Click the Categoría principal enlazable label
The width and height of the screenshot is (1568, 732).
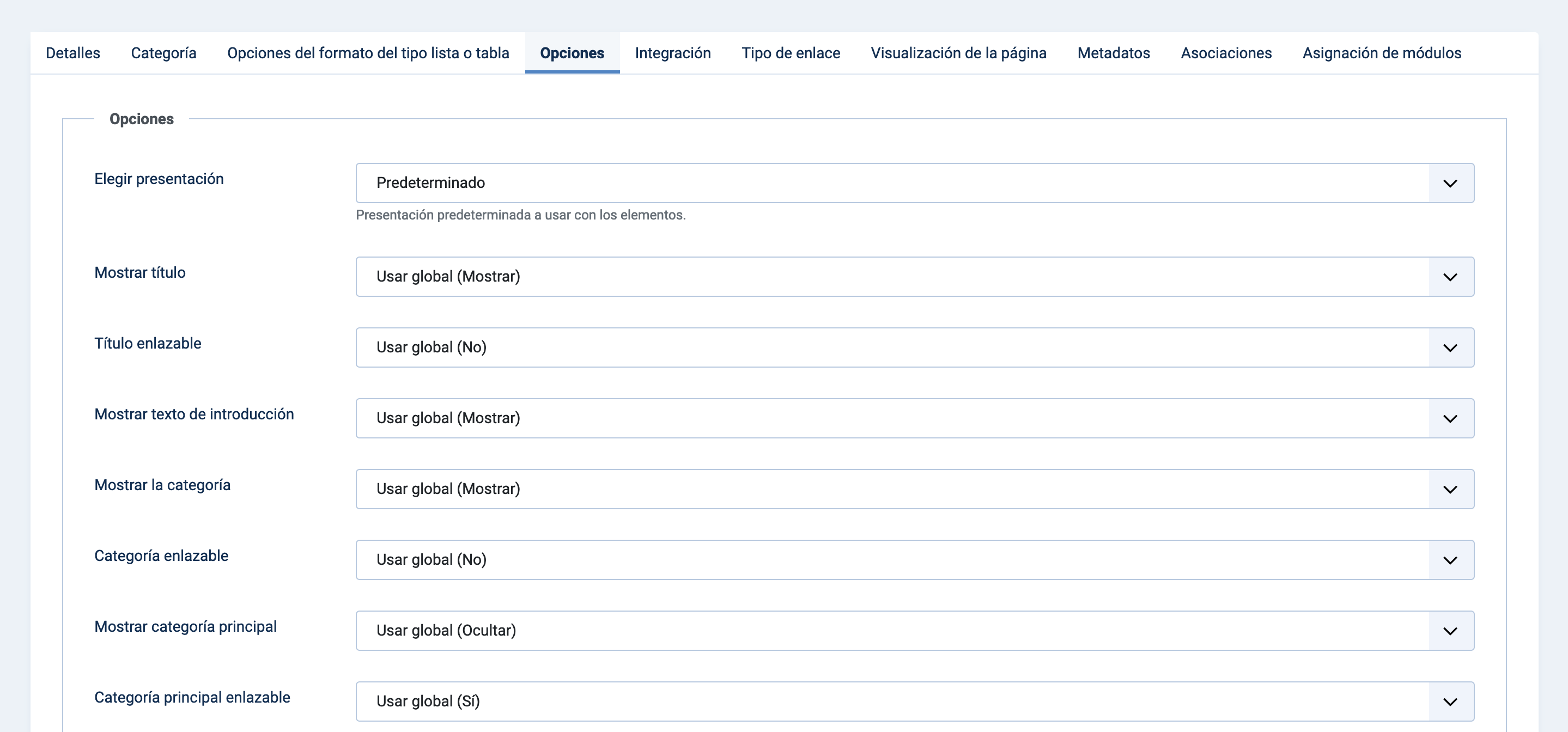coord(192,697)
